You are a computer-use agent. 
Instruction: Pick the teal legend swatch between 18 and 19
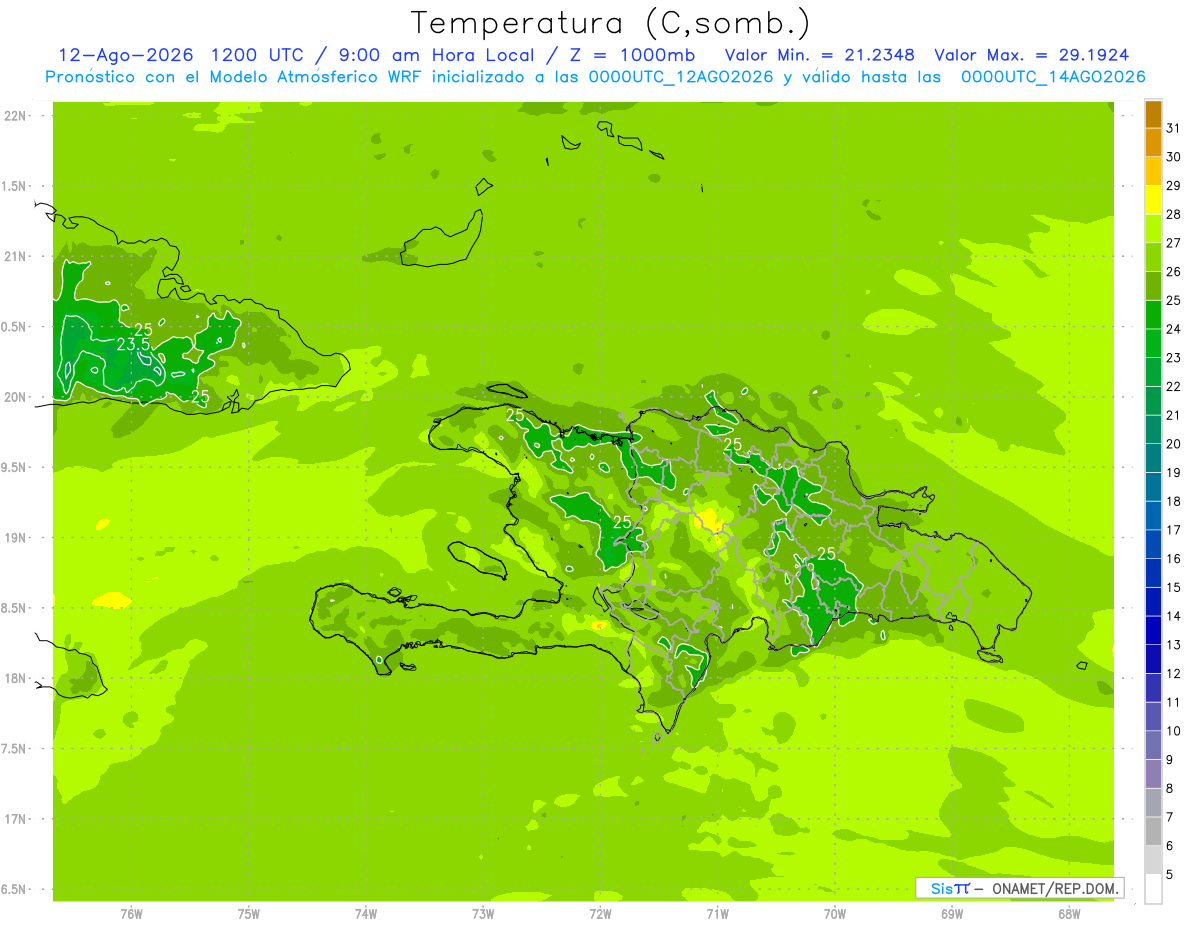point(1153,487)
